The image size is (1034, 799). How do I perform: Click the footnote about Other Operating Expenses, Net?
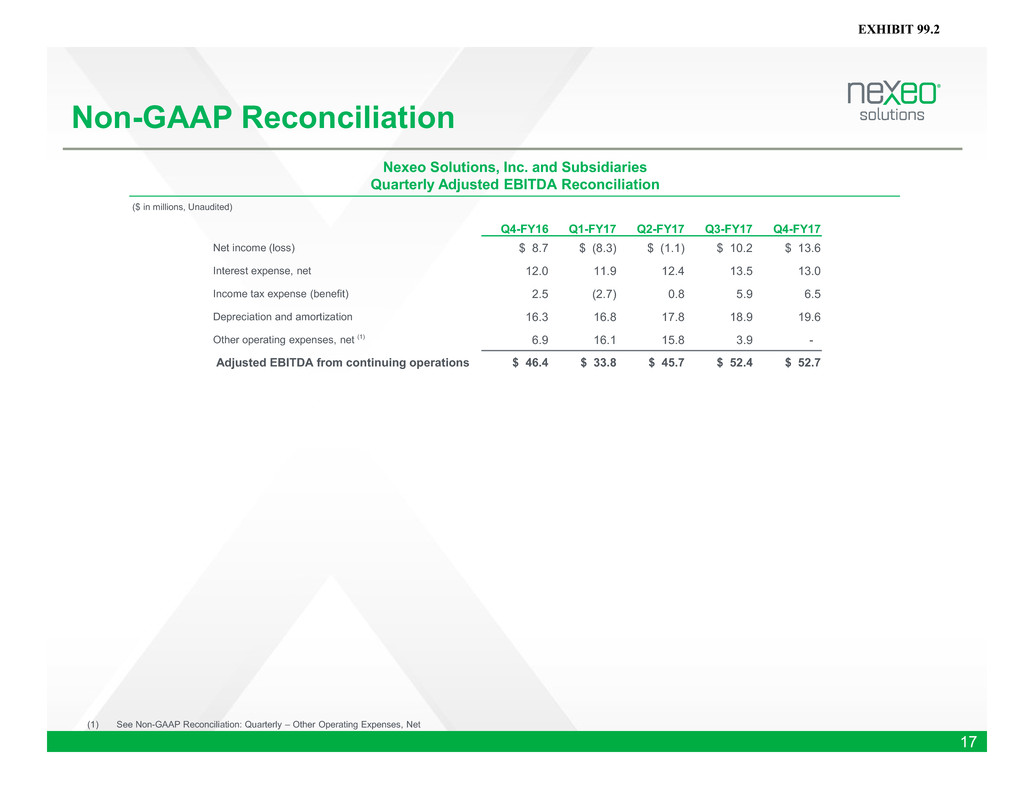pos(267,724)
